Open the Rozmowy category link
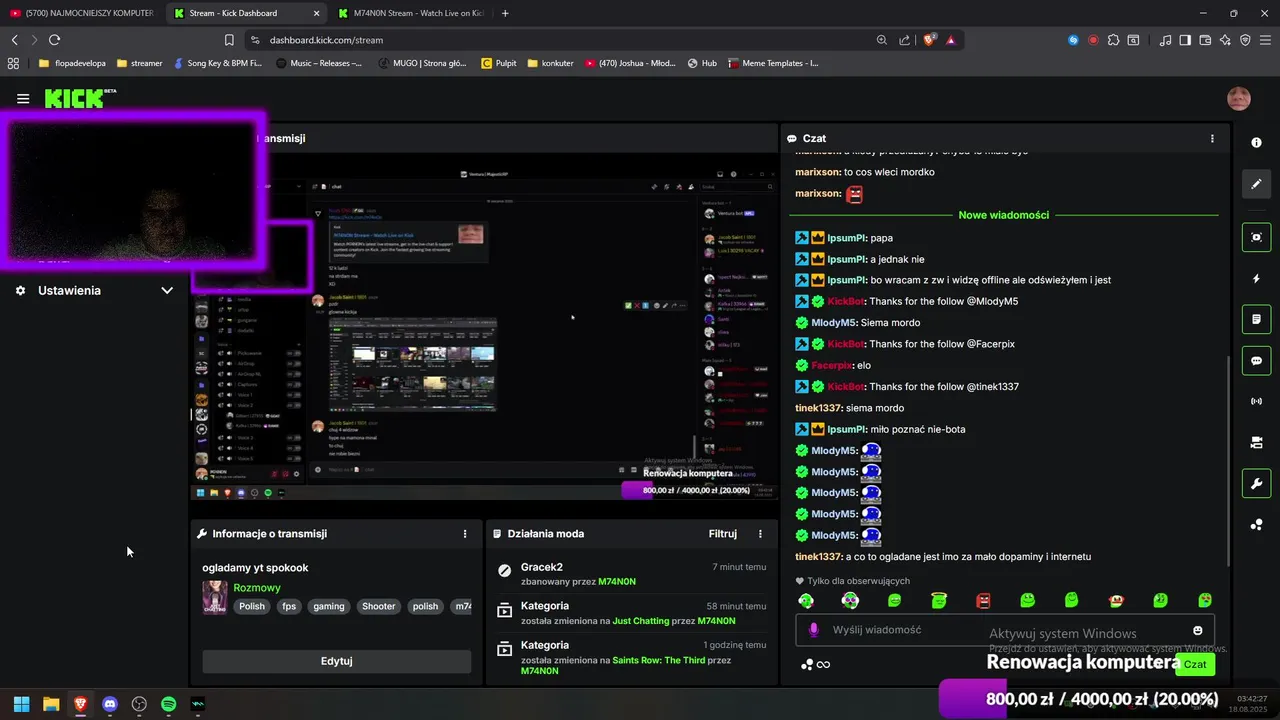The width and height of the screenshot is (1280, 720). tap(257, 588)
